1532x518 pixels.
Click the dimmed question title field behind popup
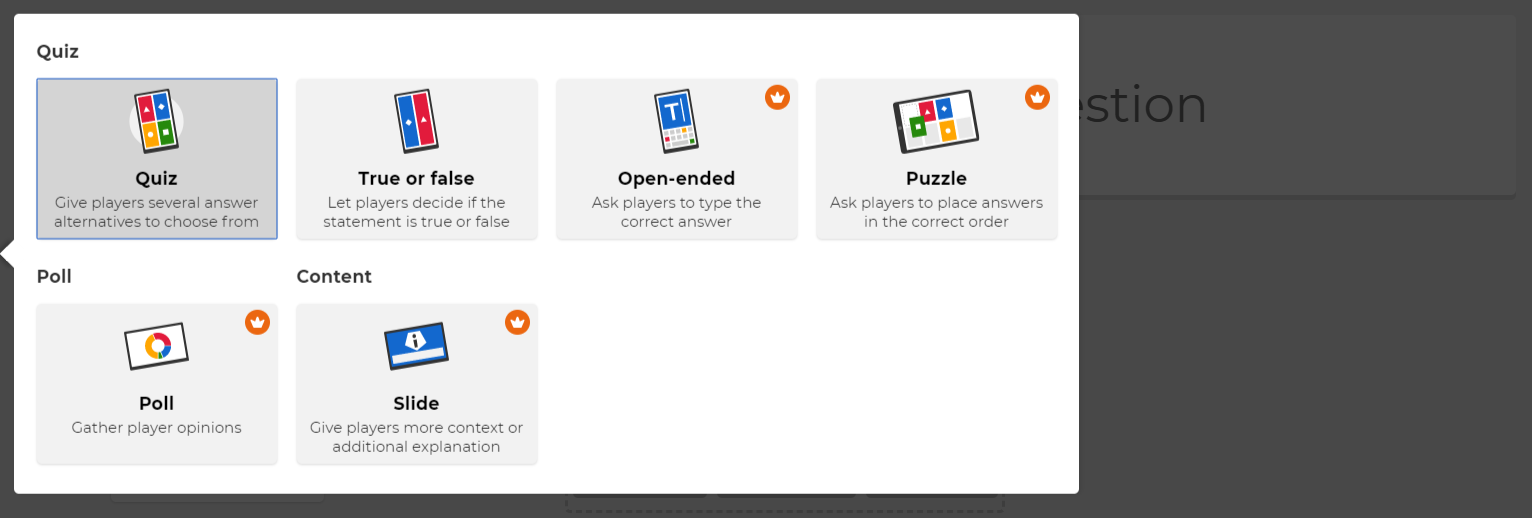(1295, 104)
